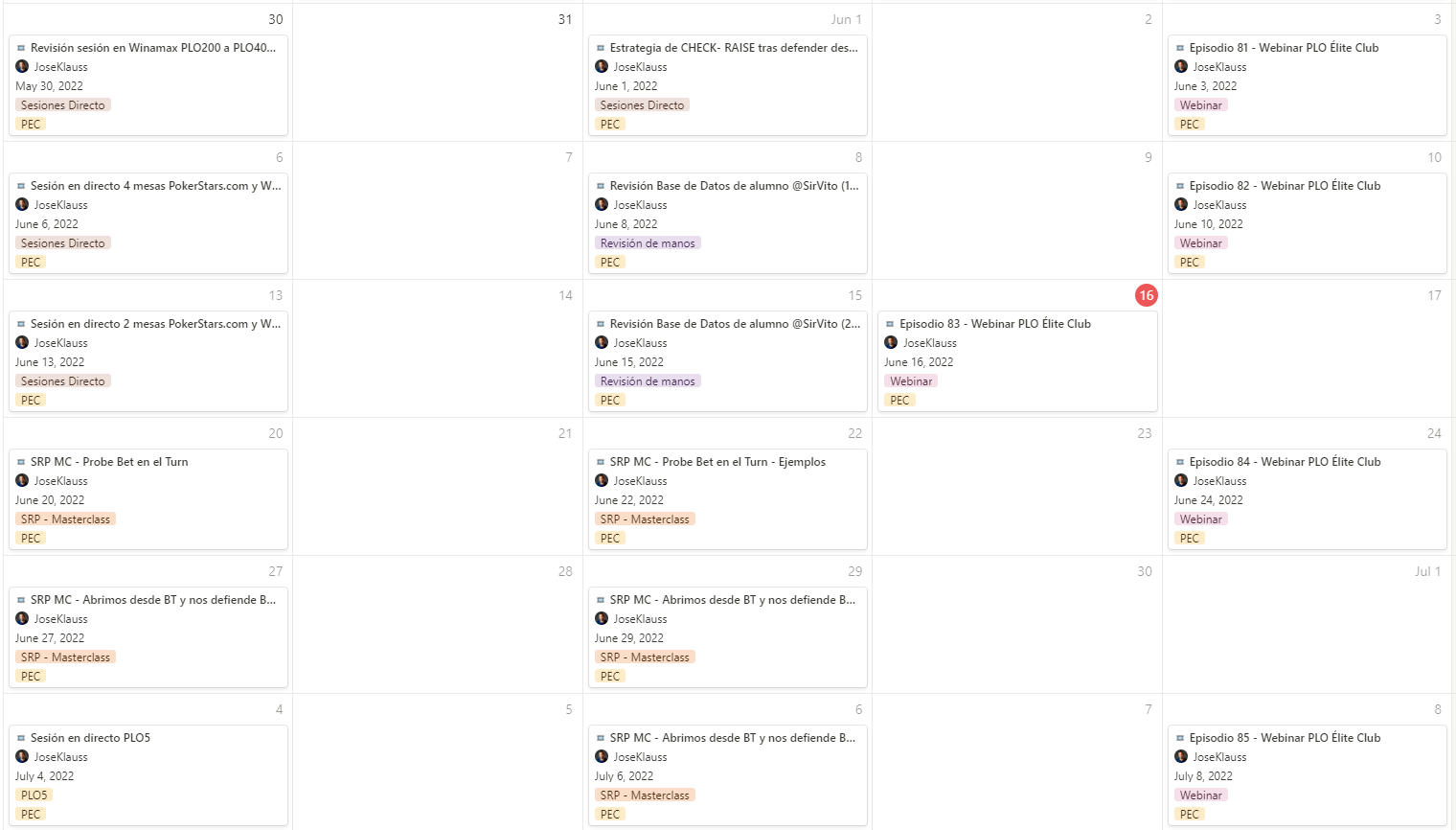Click JoseKlauss avatar on Episodio 84 card
The image size is (1456, 830).
1181,481
